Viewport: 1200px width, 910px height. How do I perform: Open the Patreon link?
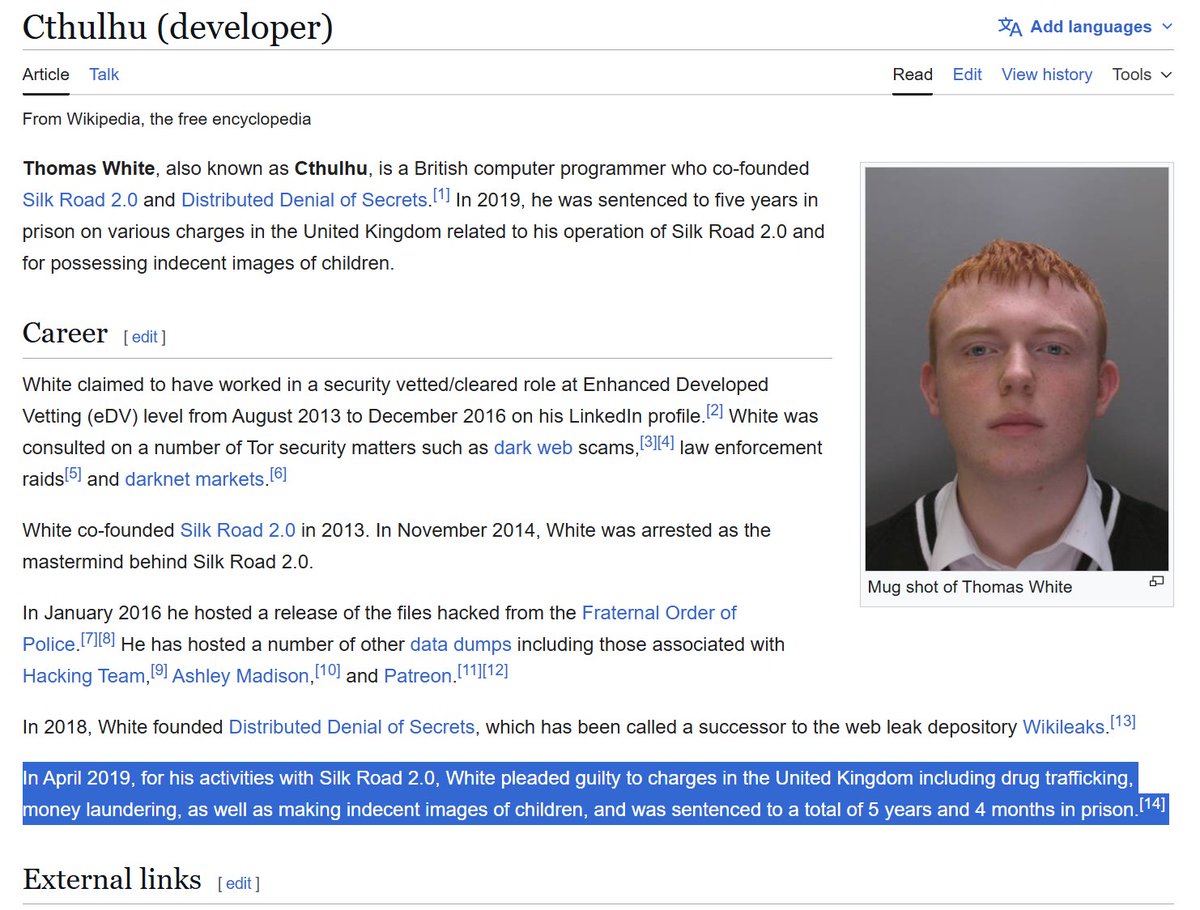pyautogui.click(x=419, y=676)
